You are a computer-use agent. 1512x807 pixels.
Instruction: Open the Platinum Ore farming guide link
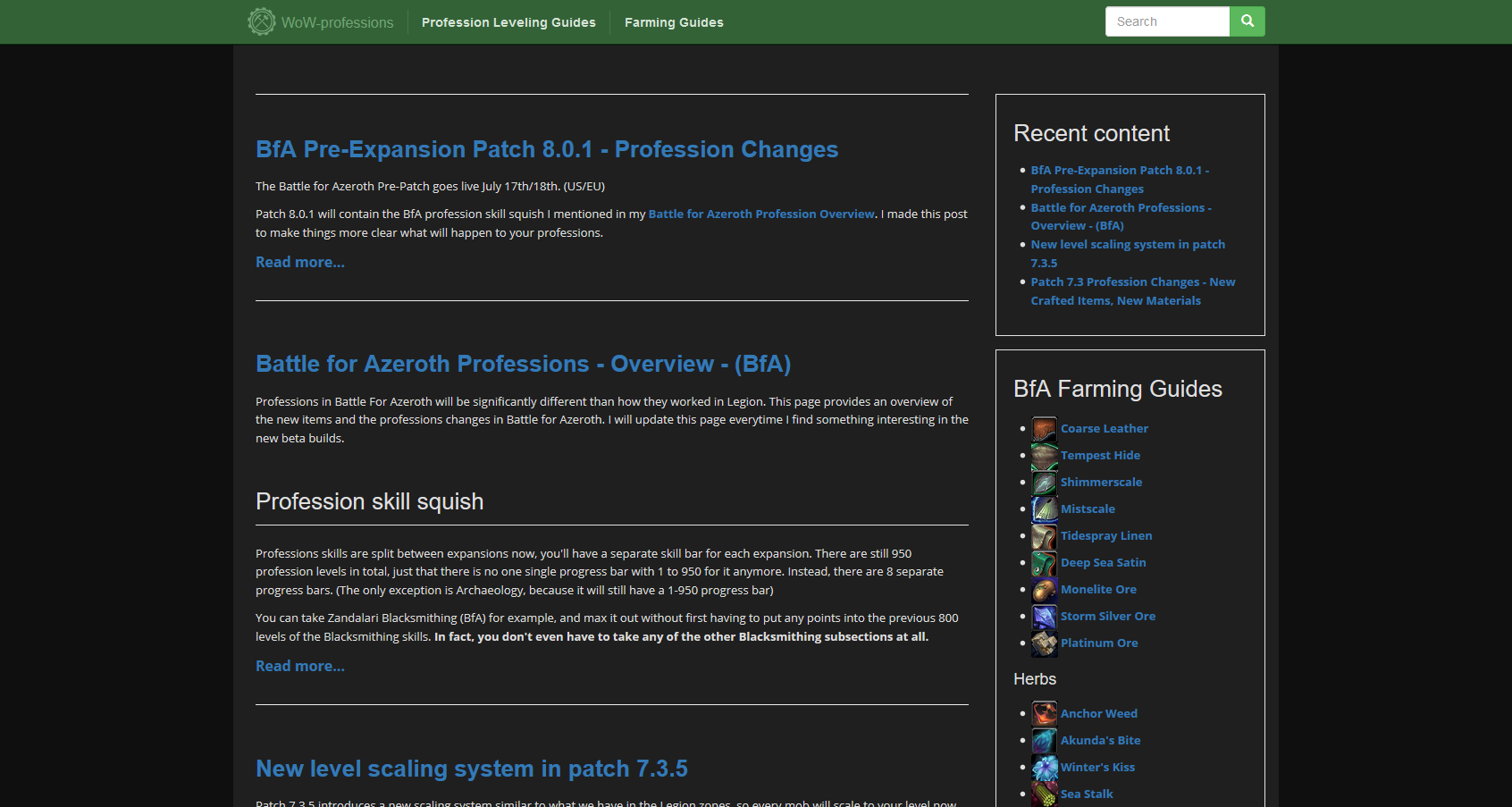coord(1099,643)
